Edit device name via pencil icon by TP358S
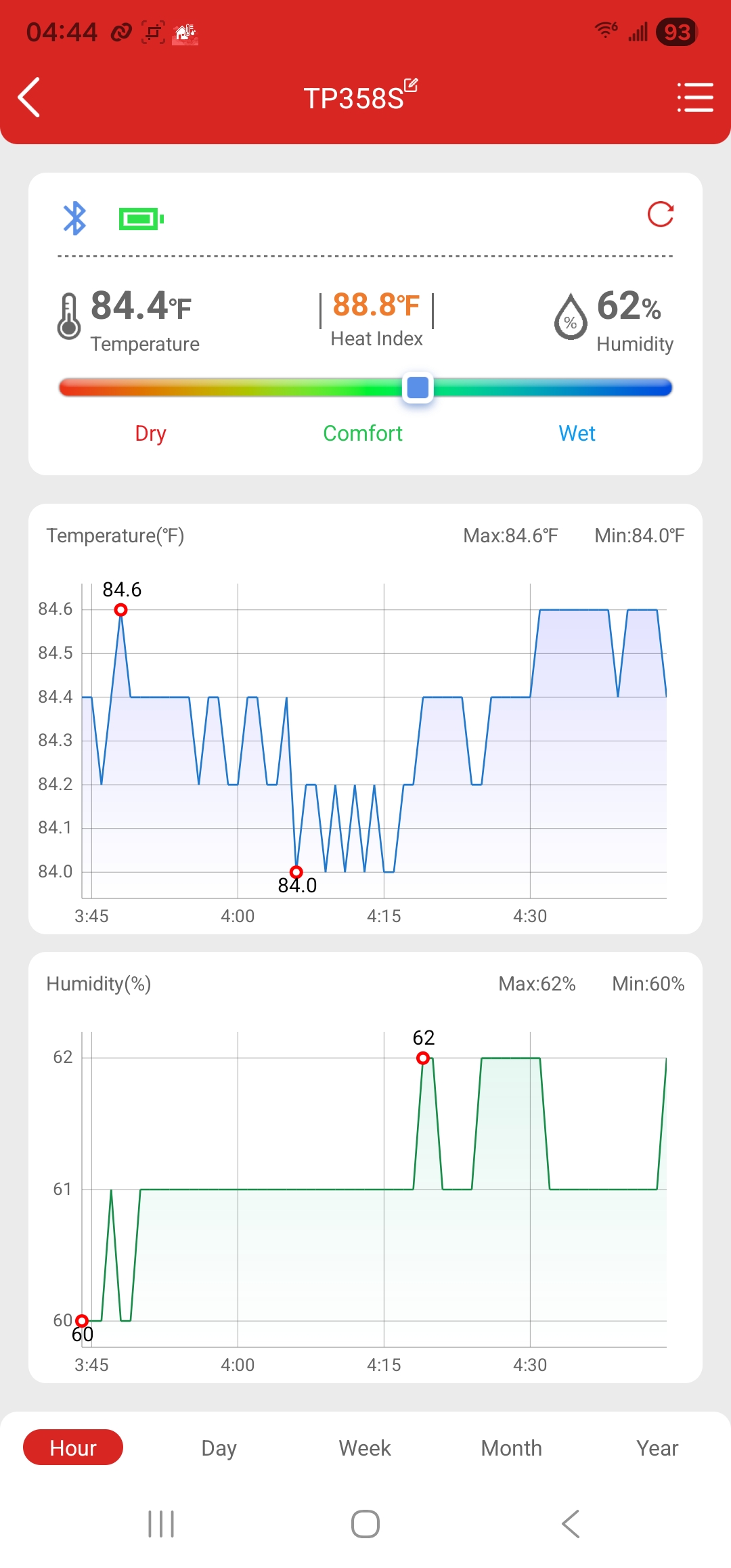The height and width of the screenshot is (1568, 731). (x=411, y=85)
